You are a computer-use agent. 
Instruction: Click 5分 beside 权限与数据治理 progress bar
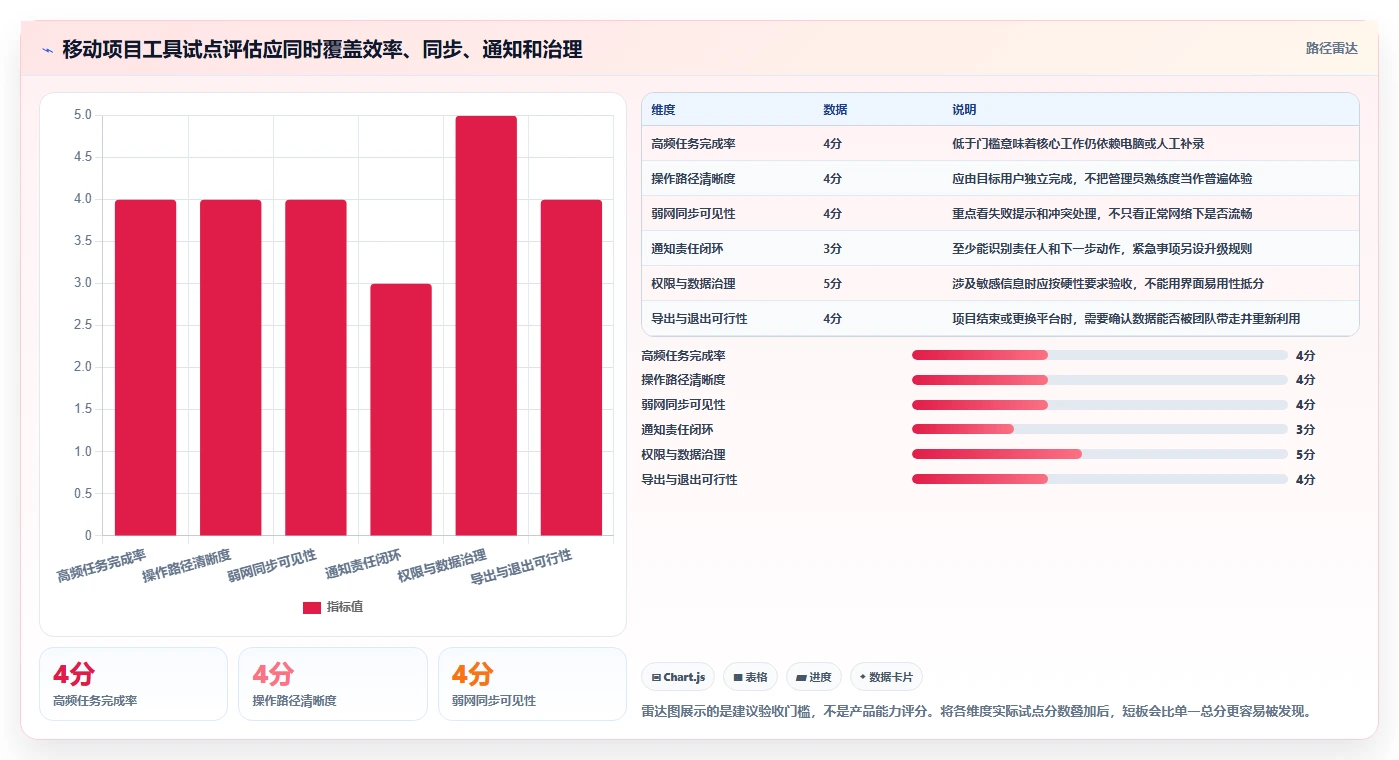(x=1305, y=455)
